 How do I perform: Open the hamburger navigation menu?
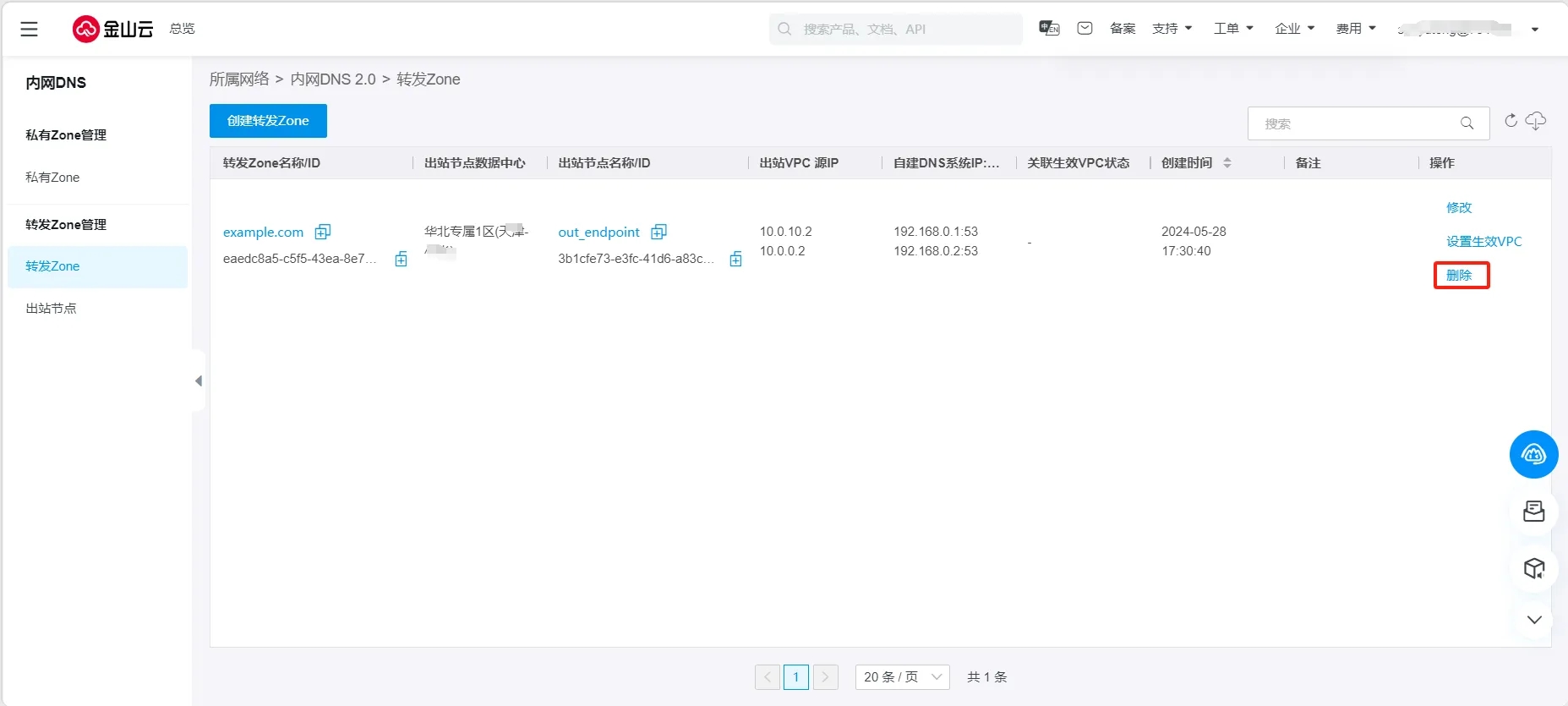[29, 29]
